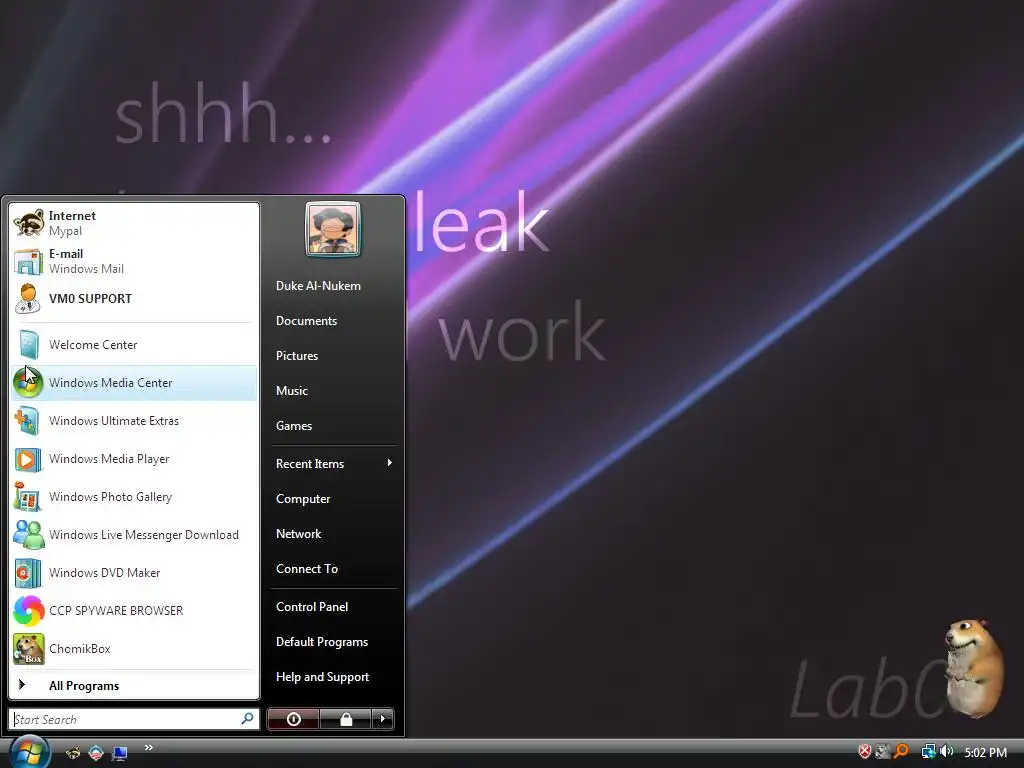Click red security shield tray icon
This screenshot has width=1024, height=768.
pos(865,752)
